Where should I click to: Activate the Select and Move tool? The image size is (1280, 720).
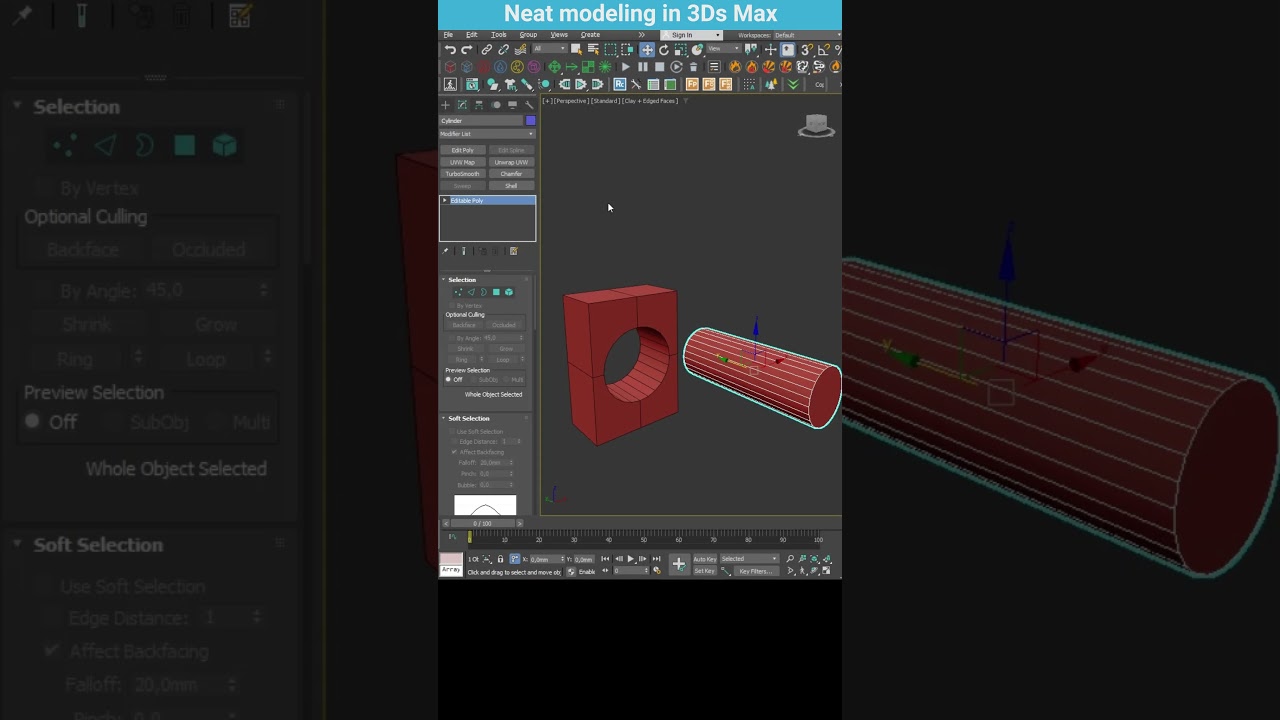pyautogui.click(x=647, y=50)
